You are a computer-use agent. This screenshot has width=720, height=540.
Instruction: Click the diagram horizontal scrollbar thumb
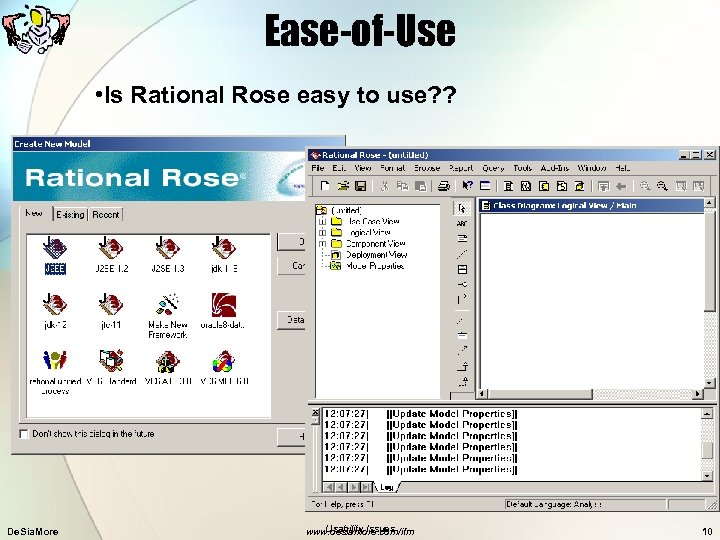[540, 394]
